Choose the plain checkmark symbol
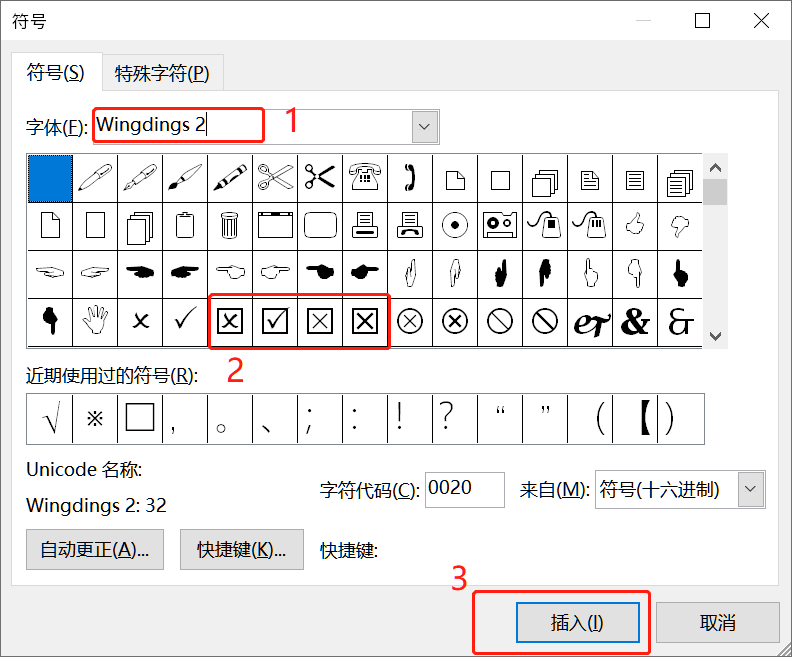This screenshot has height=657, width=792. (x=185, y=322)
